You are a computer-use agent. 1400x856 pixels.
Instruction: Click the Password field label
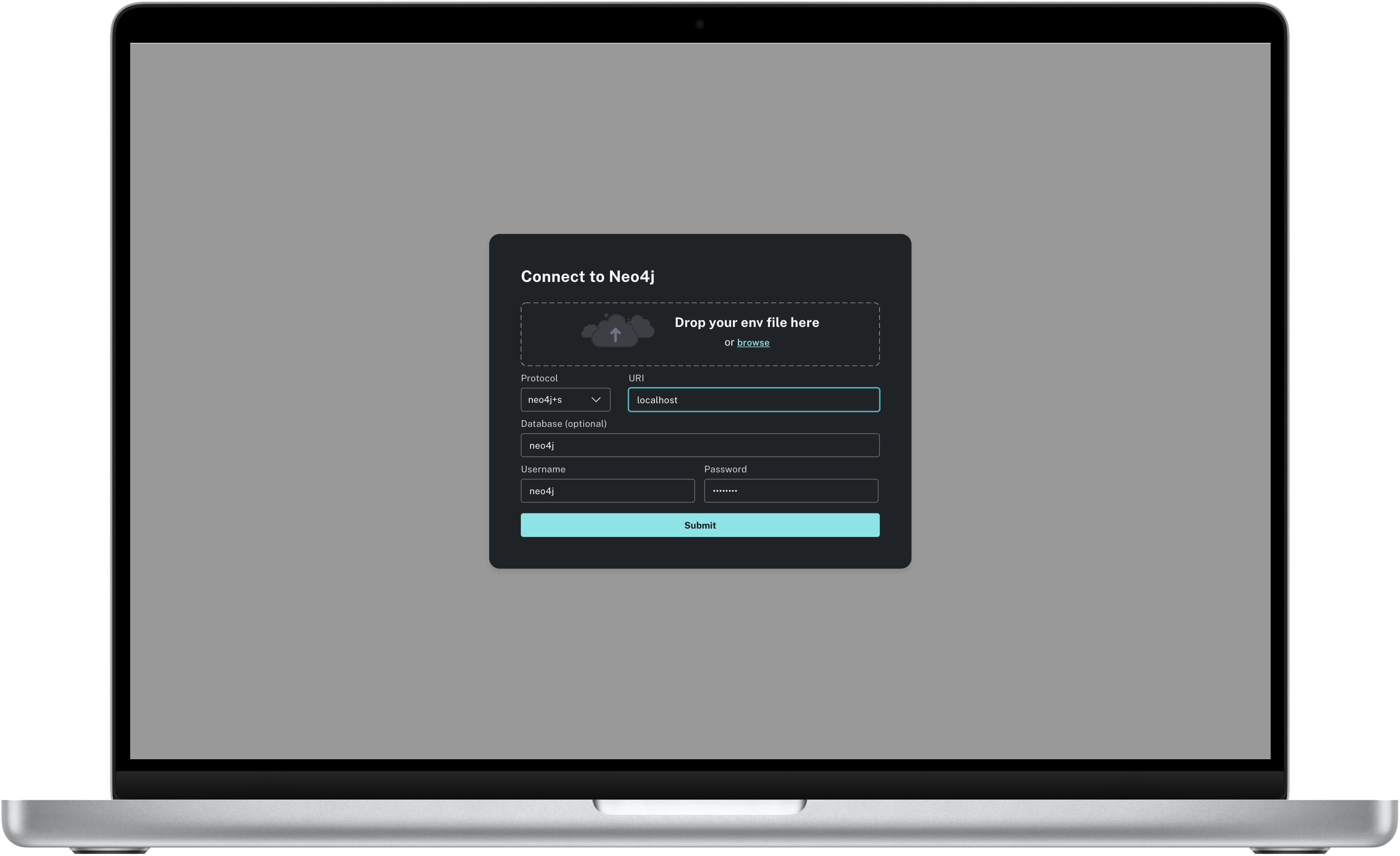[725, 469]
